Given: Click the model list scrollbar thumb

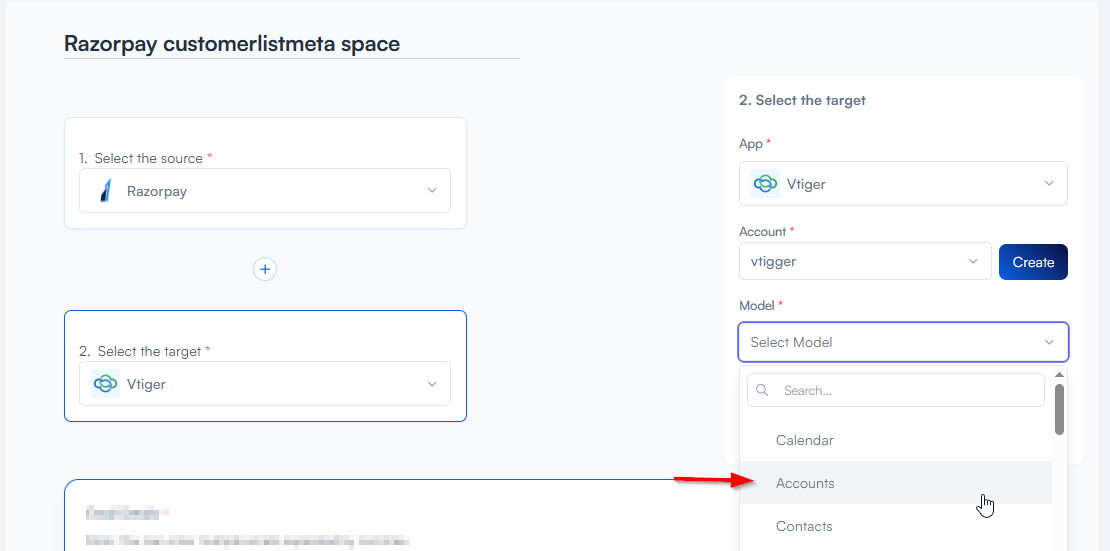Looking at the screenshot, I should (x=1059, y=408).
